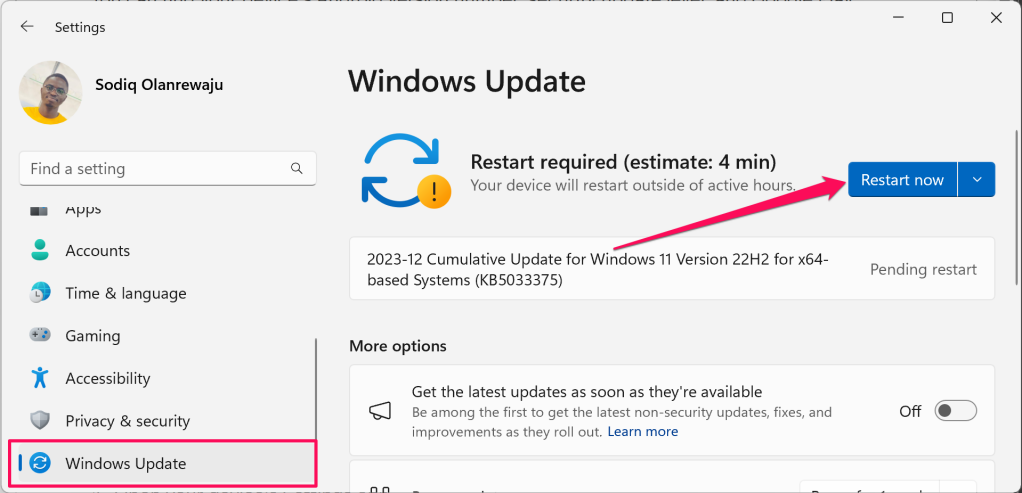Click the Sodiq Olanrewaju account name
Image resolution: width=1022 pixels, height=493 pixels.
coord(158,85)
